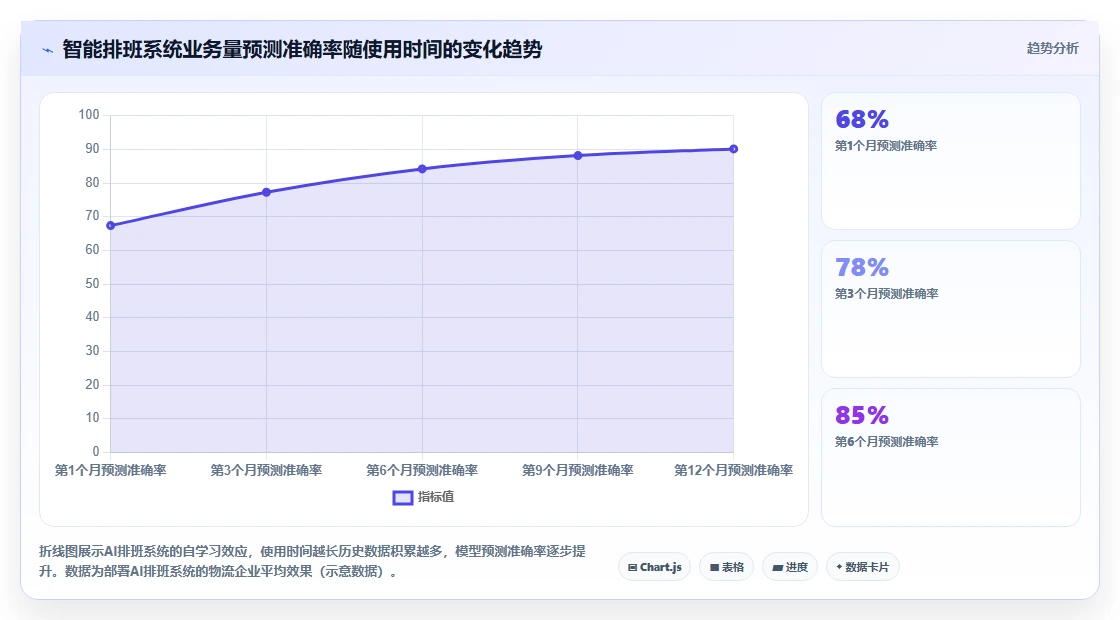Click the 第6个月预测准确率 x-axis label
1120x620 pixels.
422,470
